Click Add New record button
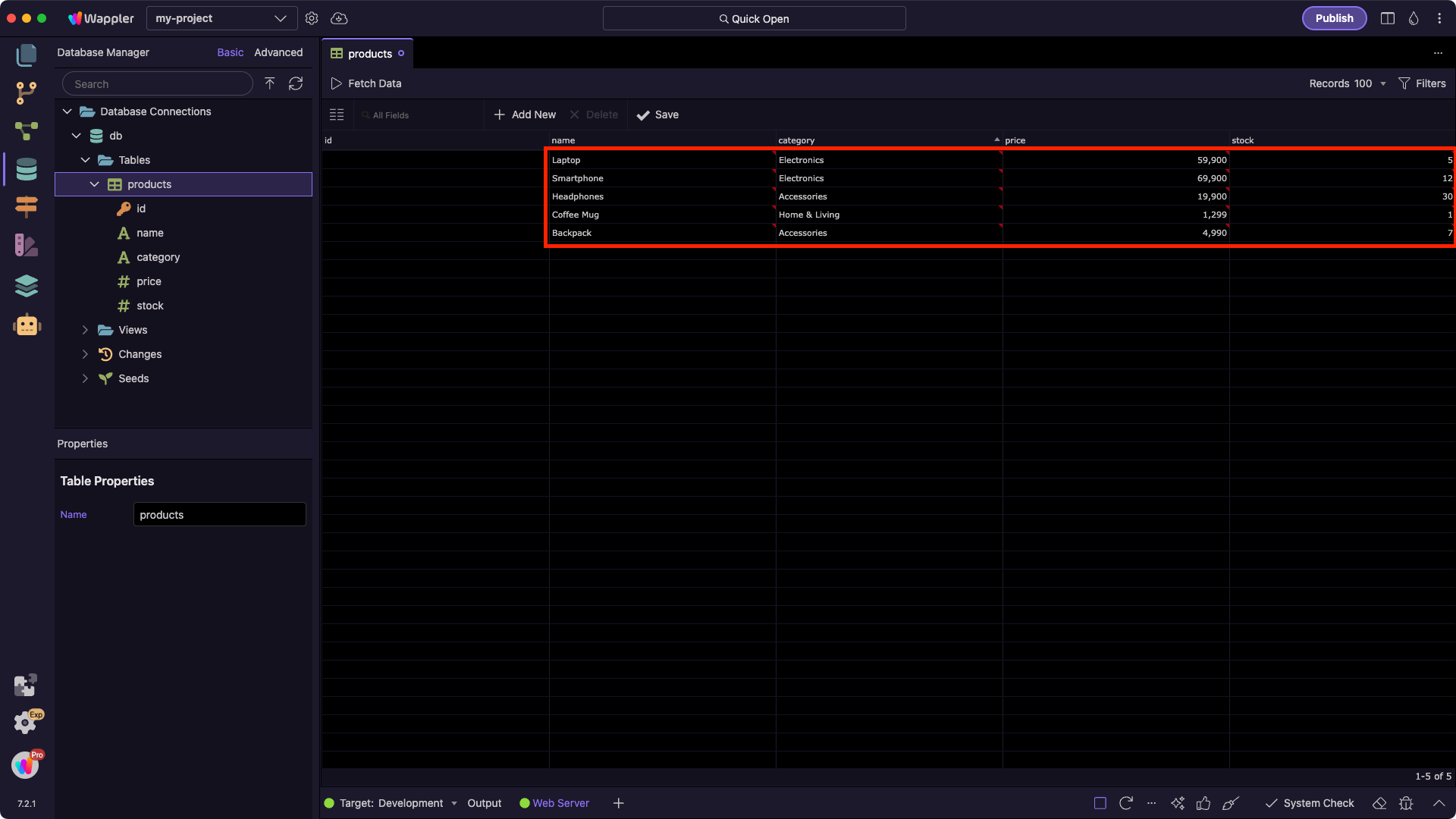This screenshot has width=1456, height=819. (x=525, y=115)
